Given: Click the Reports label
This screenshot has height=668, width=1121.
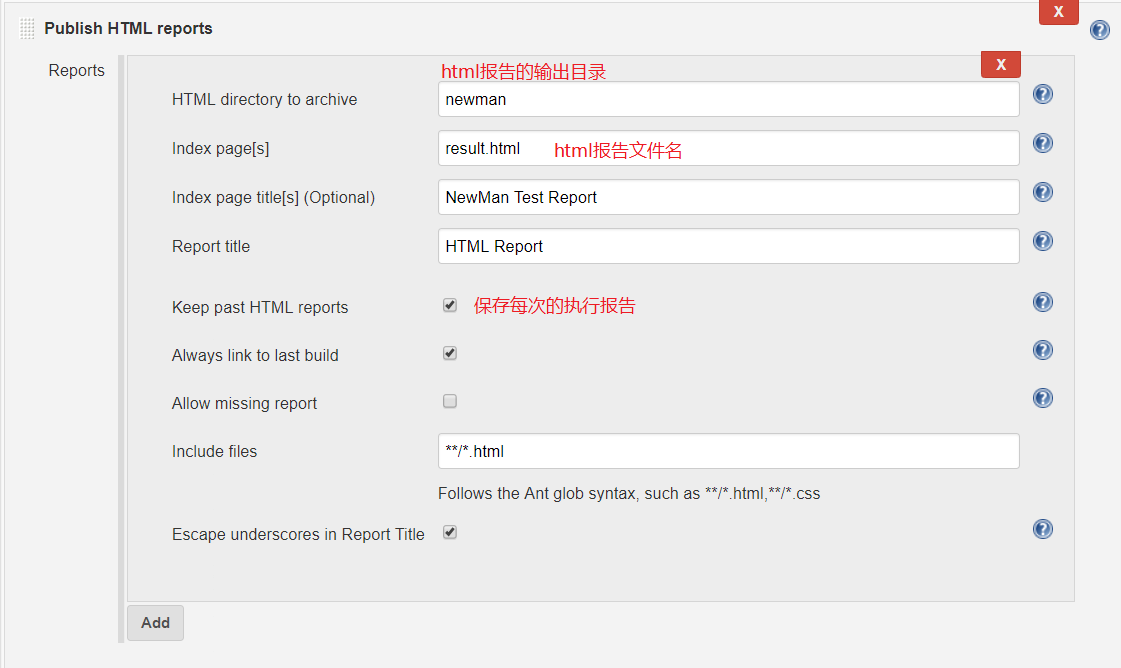Looking at the screenshot, I should pos(76,71).
